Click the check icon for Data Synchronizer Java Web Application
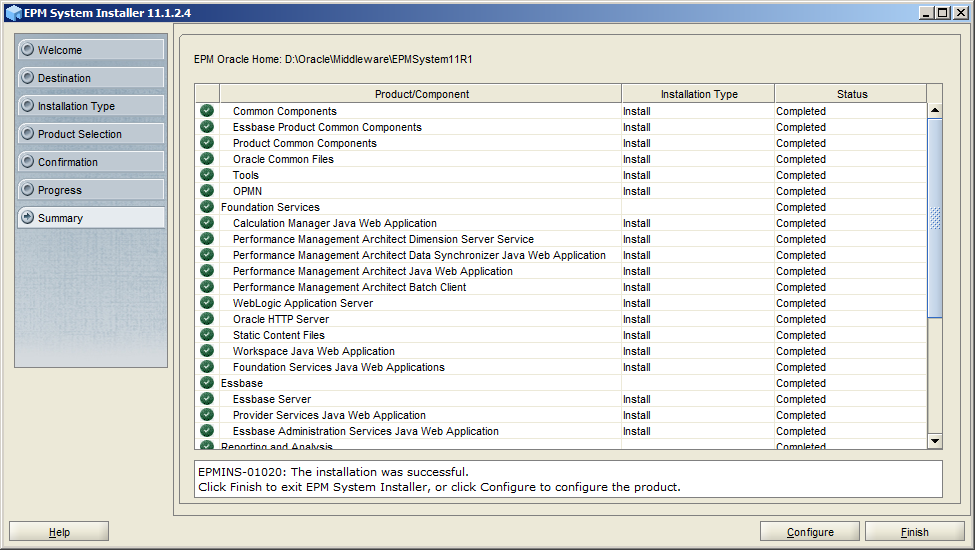Image resolution: width=975 pixels, height=550 pixels. pyautogui.click(x=207, y=255)
